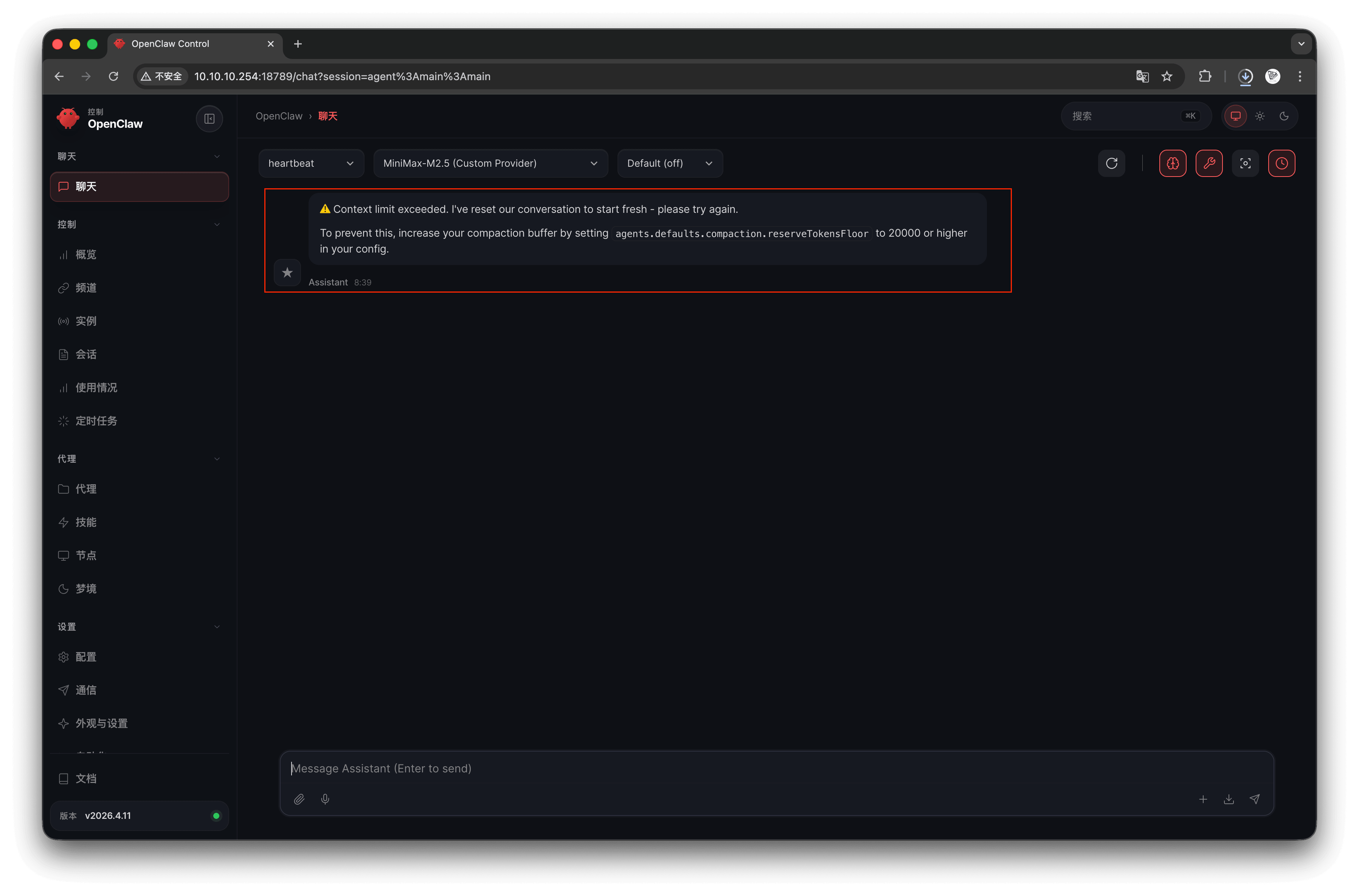Select the system theme monitor icon
Image resolution: width=1359 pixels, height=896 pixels.
click(x=1235, y=116)
